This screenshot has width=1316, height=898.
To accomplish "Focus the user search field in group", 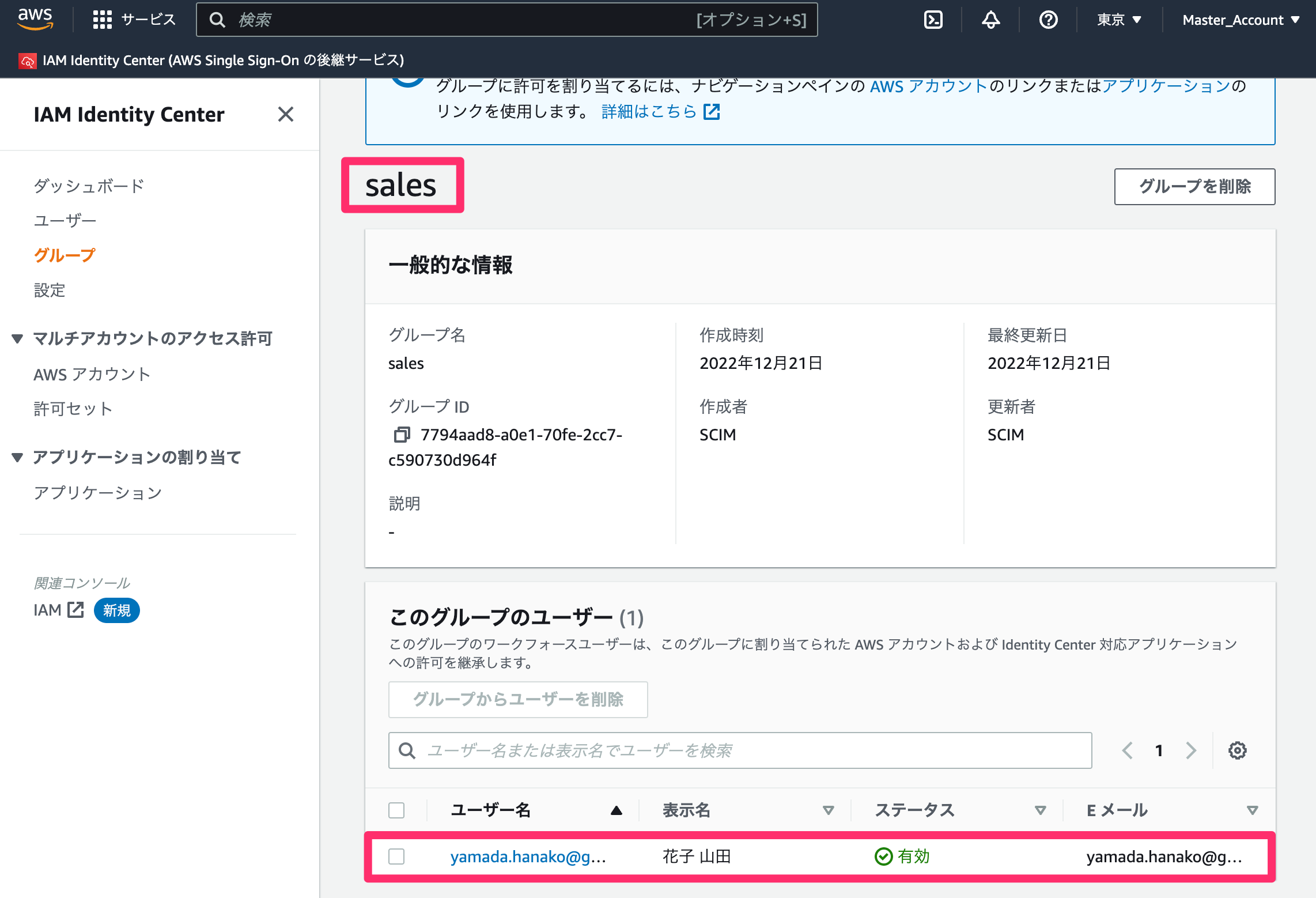I will [740, 750].
